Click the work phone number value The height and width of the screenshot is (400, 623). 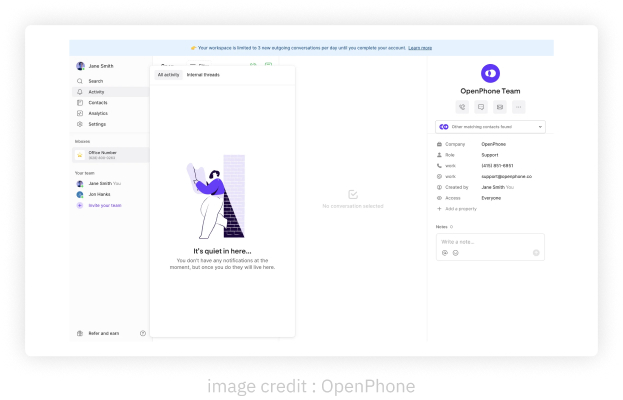[x=497, y=166]
